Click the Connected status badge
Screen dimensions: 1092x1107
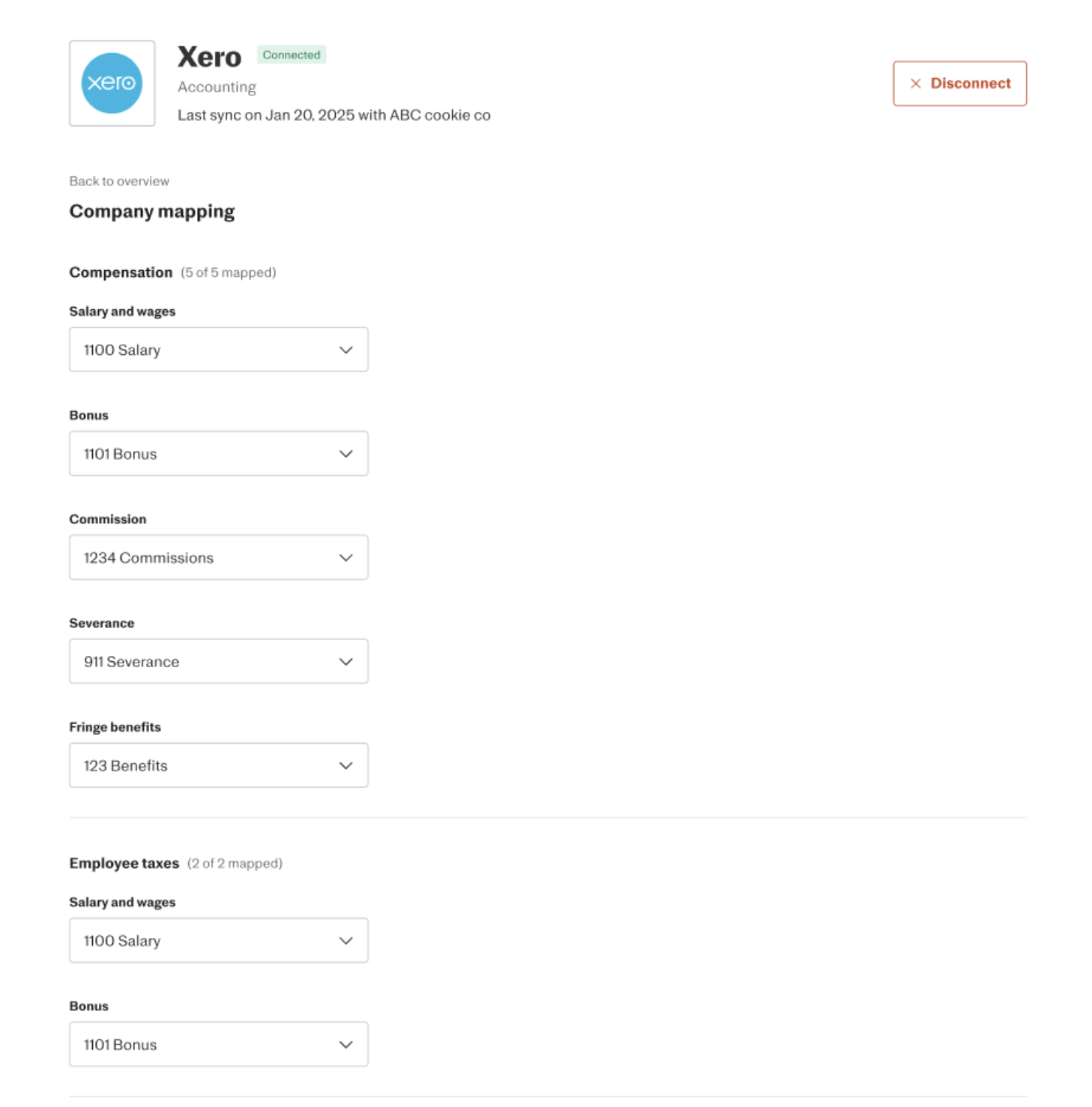click(291, 55)
